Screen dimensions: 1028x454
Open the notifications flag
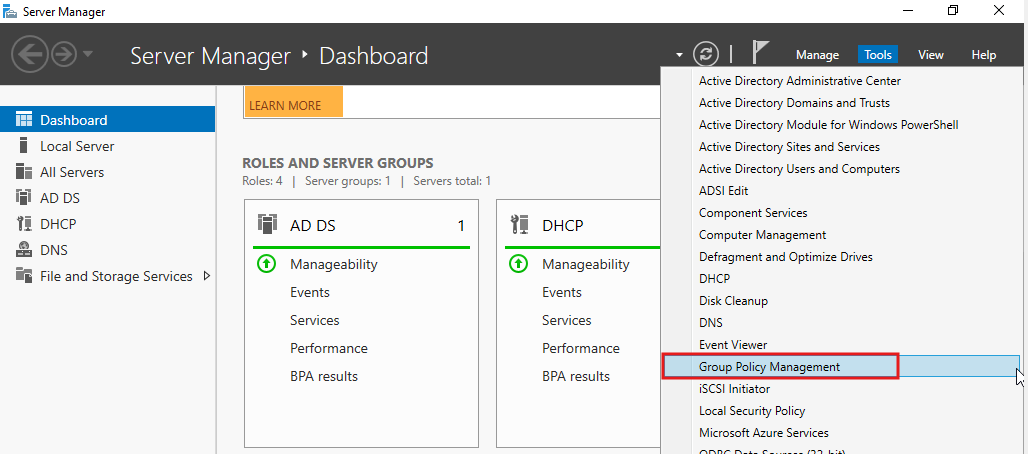click(x=761, y=52)
